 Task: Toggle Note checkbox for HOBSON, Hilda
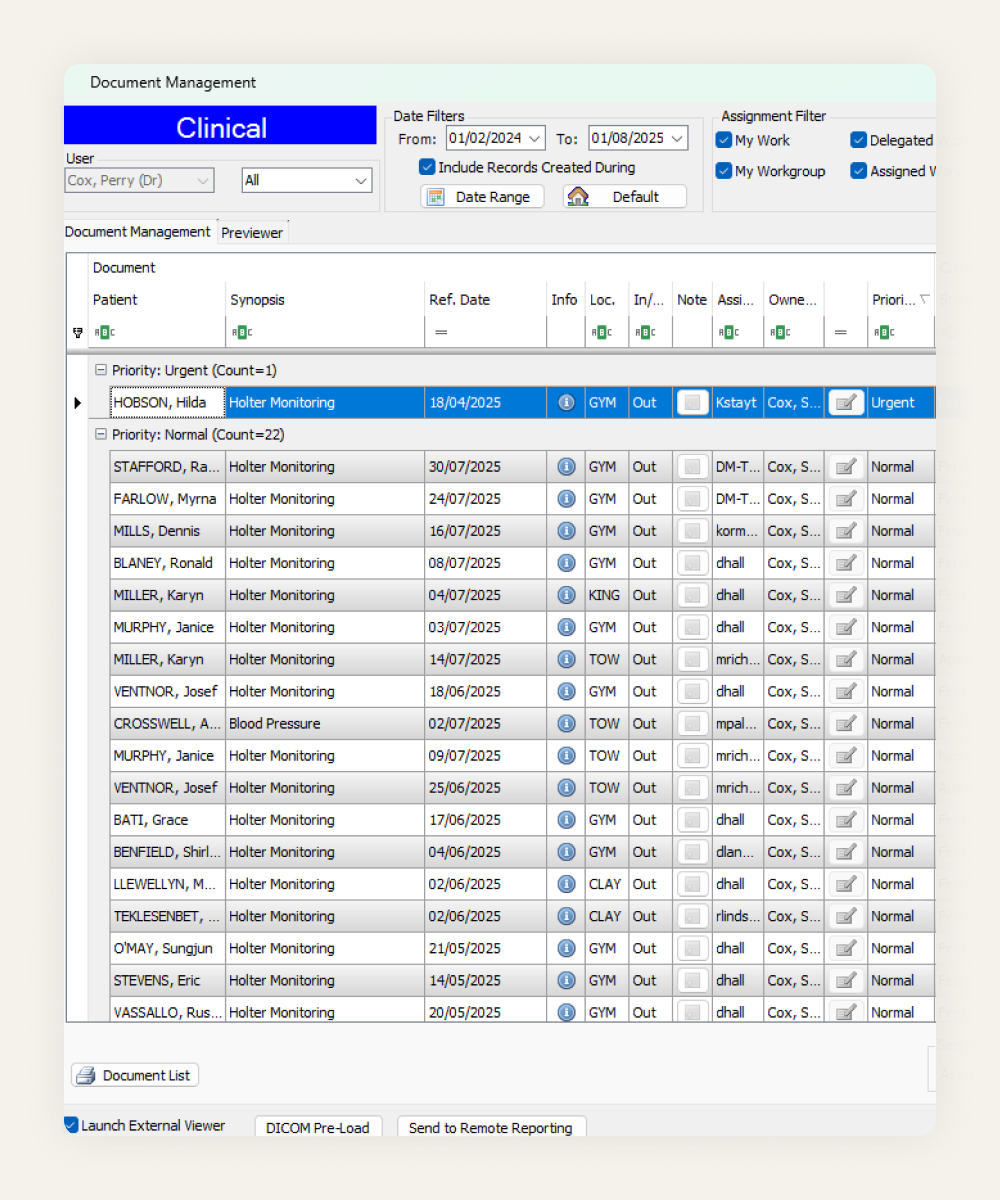click(692, 403)
